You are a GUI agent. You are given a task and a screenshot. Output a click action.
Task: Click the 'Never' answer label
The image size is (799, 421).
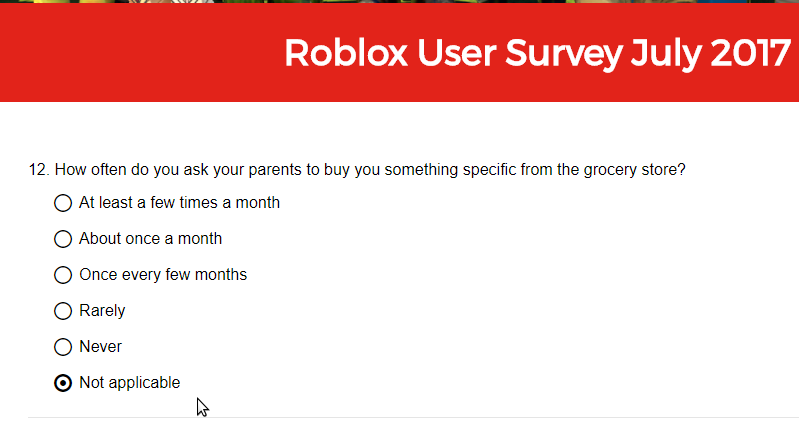(100, 347)
